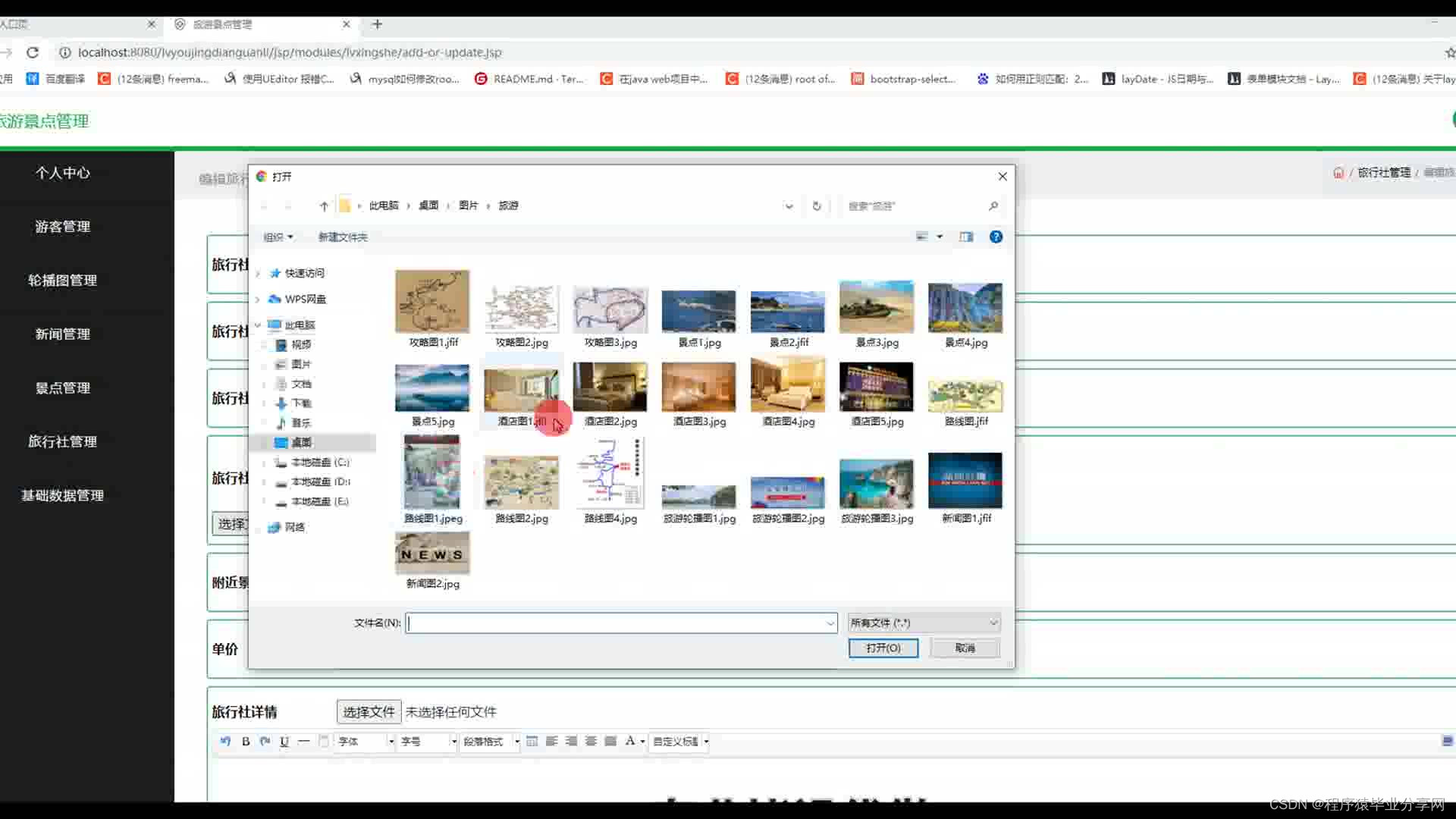Image resolution: width=1456 pixels, height=819 pixels.
Task: Refresh the folder with the reload icon
Action: point(817,206)
